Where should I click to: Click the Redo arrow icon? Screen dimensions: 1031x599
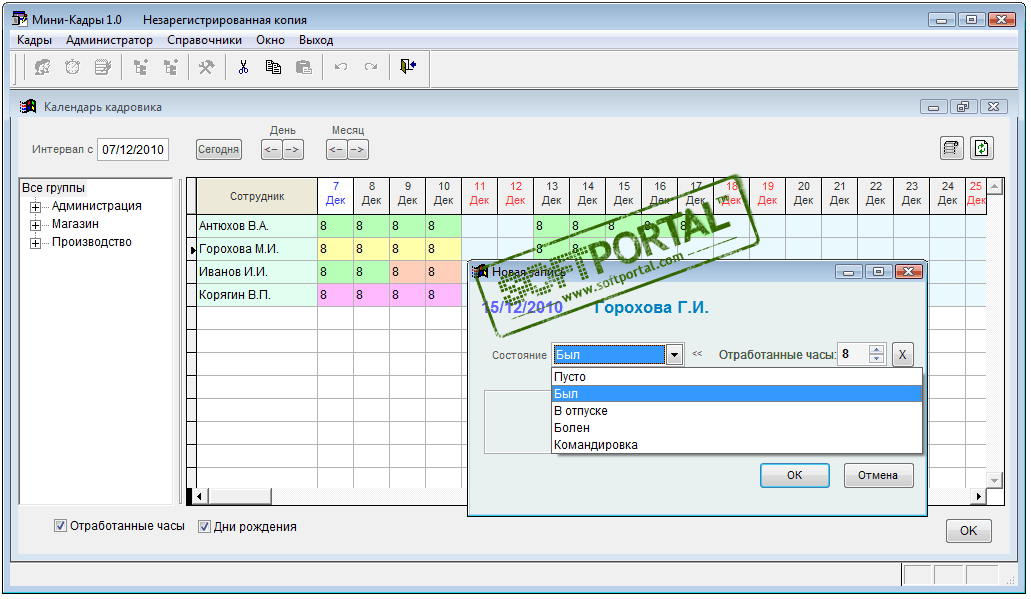[371, 67]
